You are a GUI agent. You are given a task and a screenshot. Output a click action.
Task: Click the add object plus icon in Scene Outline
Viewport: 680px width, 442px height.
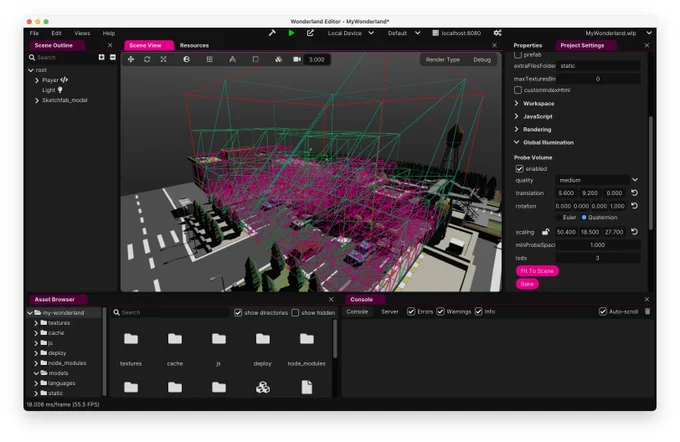pyautogui.click(x=101, y=57)
